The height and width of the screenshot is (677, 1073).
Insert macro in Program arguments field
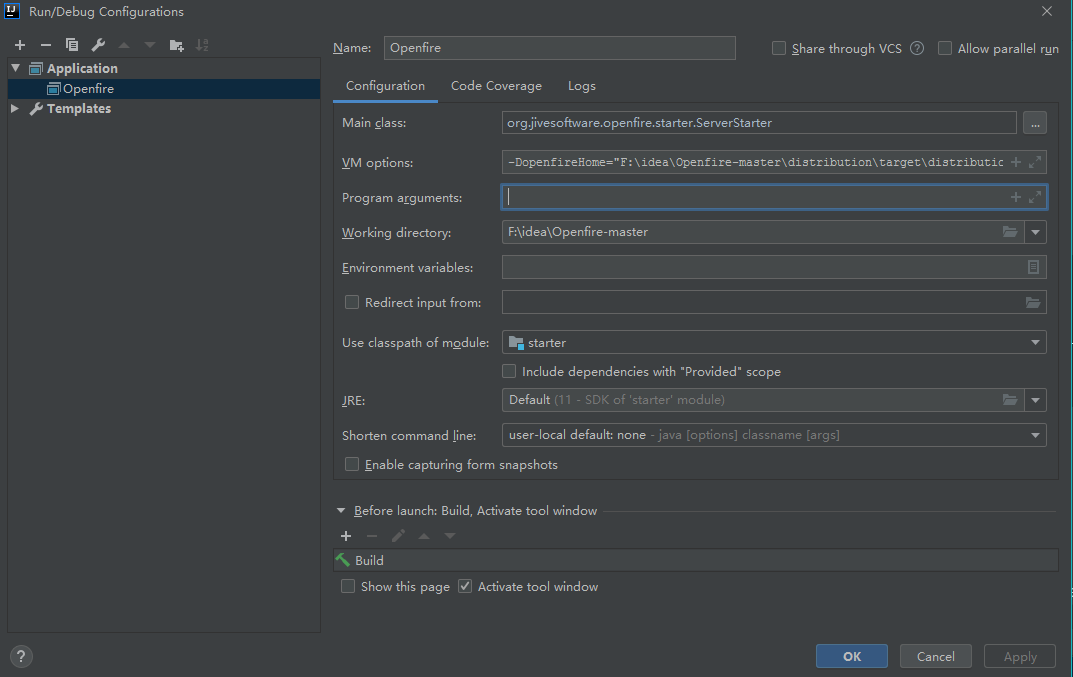[x=1016, y=197]
